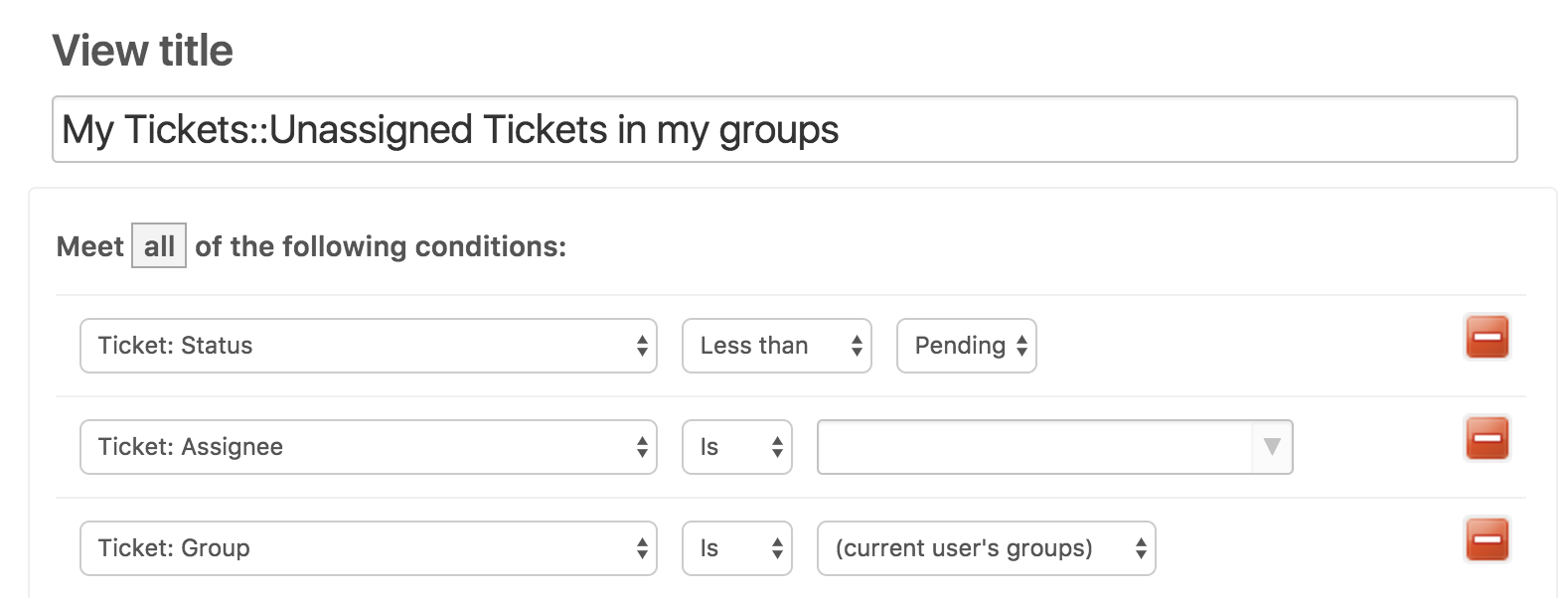Remove the Ticket: Status condition row

(1487, 337)
